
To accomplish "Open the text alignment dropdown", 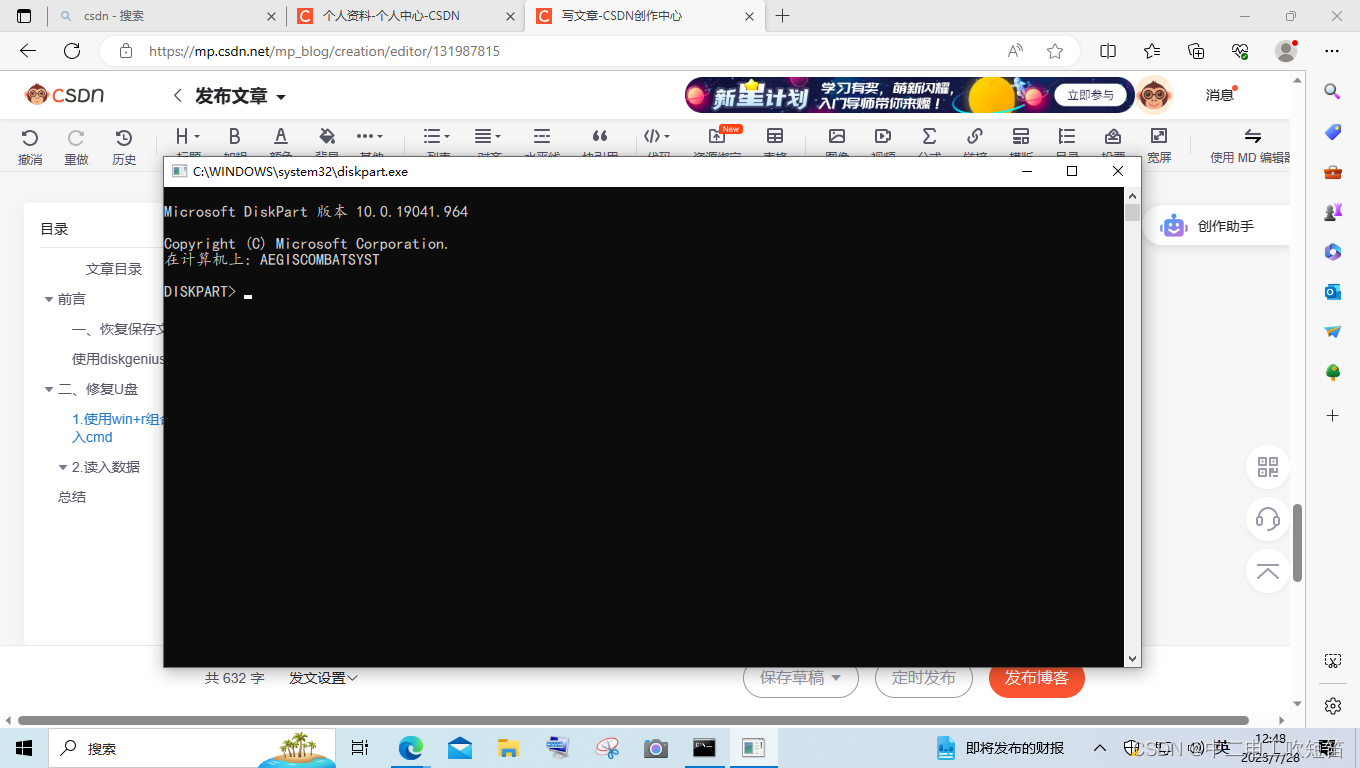I will [489, 136].
